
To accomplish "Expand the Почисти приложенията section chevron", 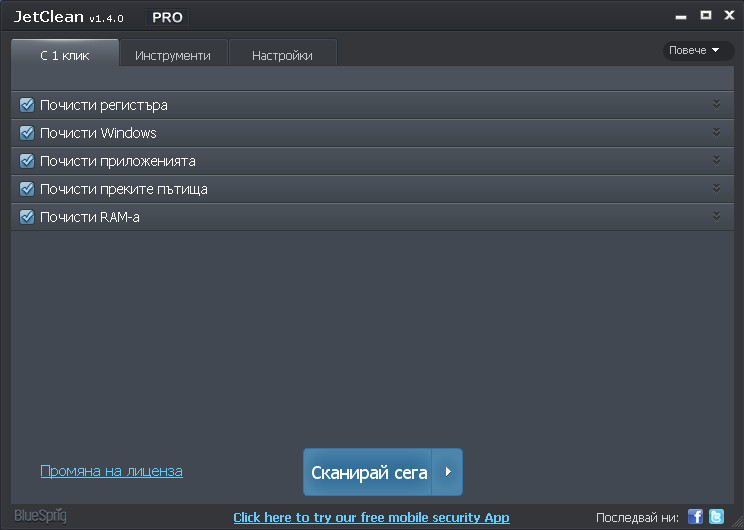I will (x=716, y=160).
